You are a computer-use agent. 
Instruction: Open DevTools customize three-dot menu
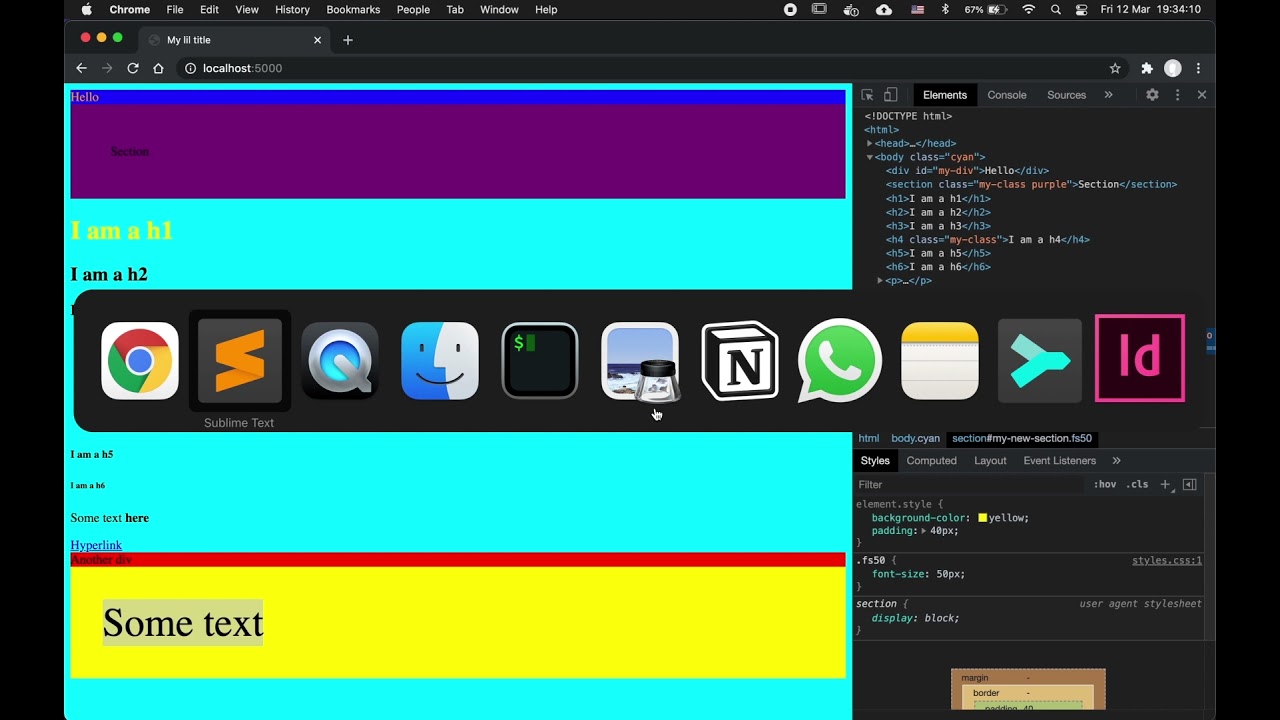tap(1177, 95)
